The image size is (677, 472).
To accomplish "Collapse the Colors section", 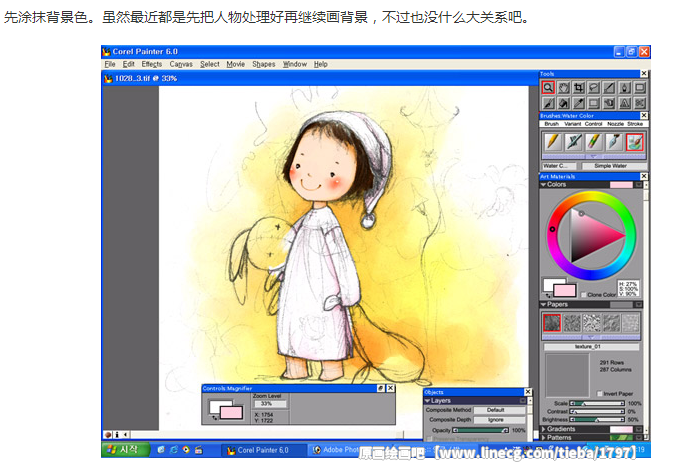I will [543, 184].
